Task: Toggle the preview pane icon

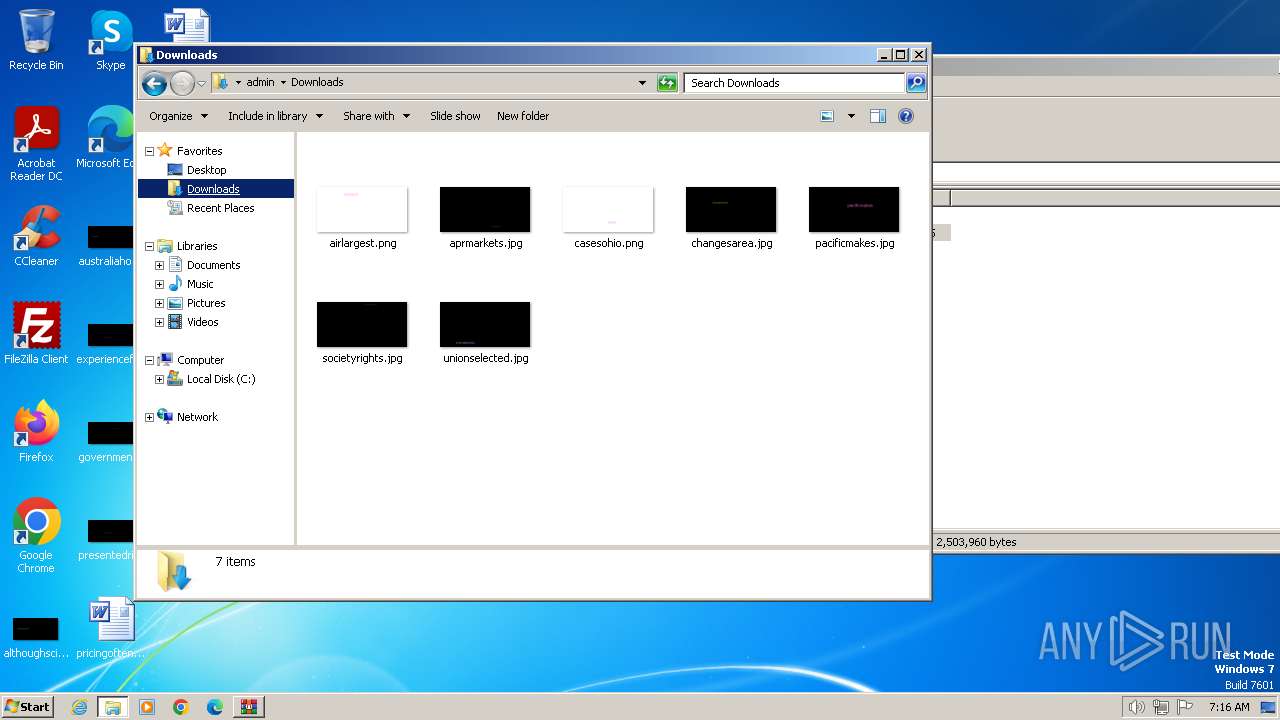Action: coord(878,116)
